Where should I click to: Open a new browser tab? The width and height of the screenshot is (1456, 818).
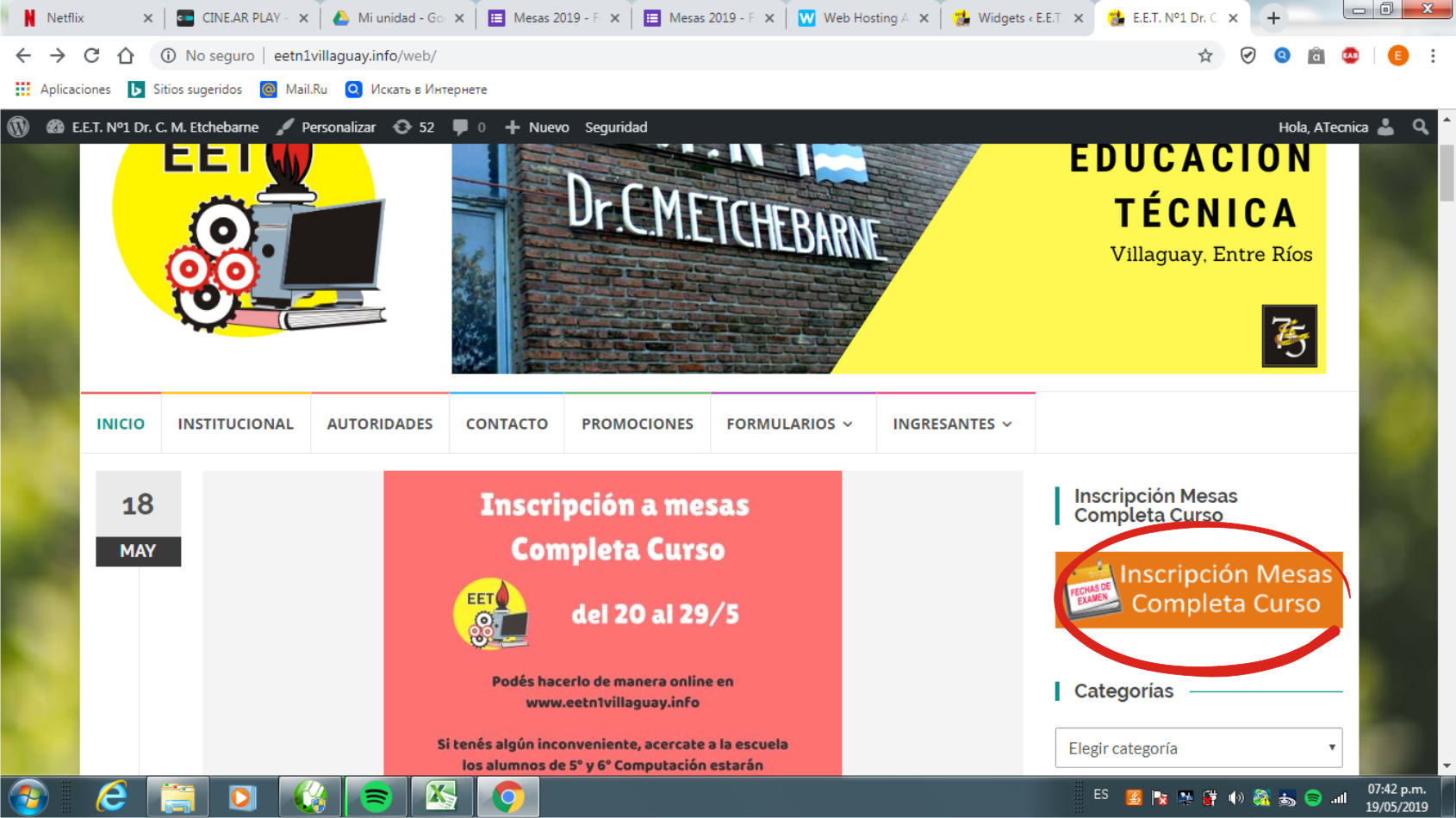coord(1273,18)
